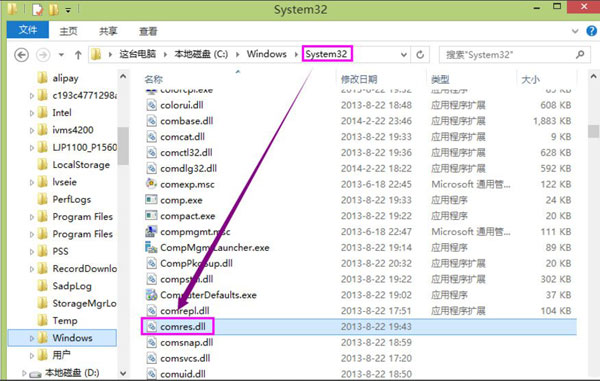Go back with the Back arrow button
Viewport: 600px width, 381px height.
tap(21, 55)
